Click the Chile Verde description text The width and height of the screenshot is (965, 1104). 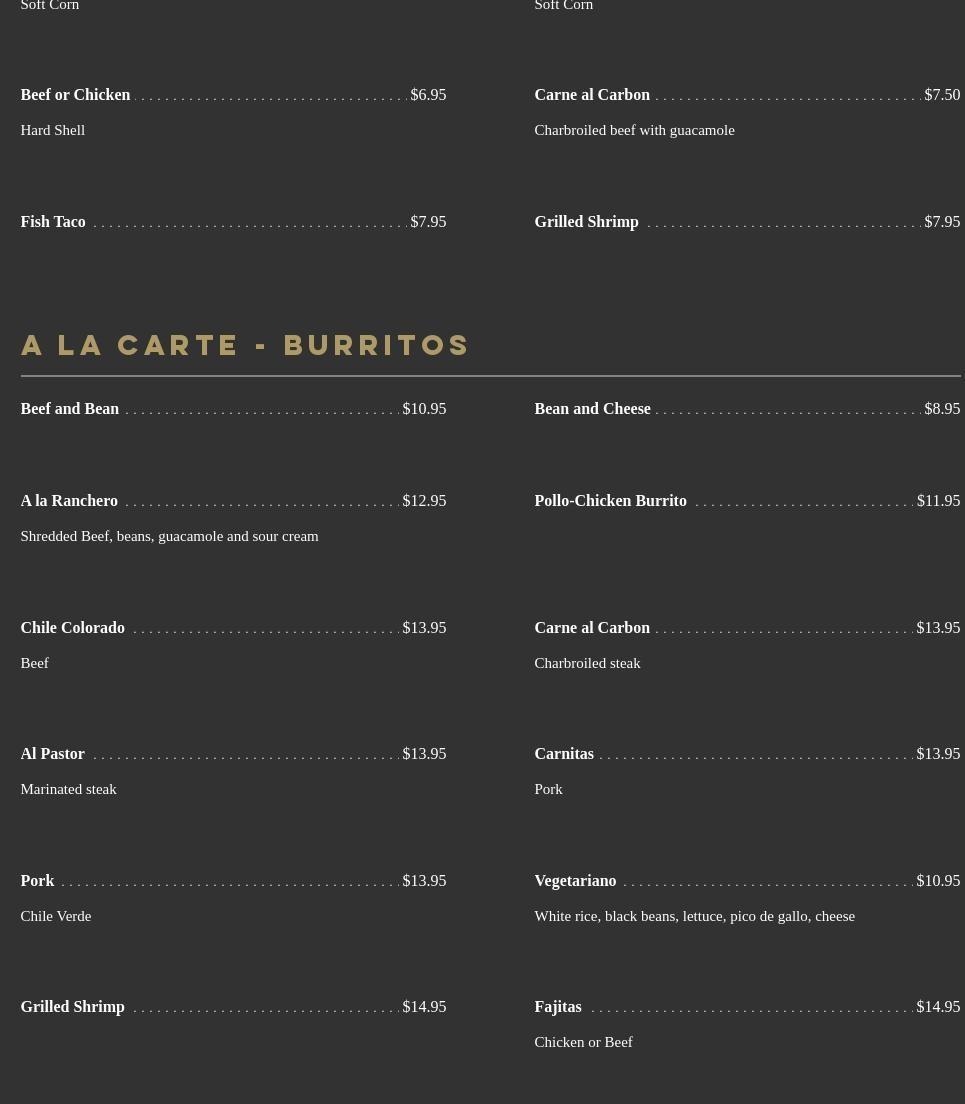click(56, 916)
